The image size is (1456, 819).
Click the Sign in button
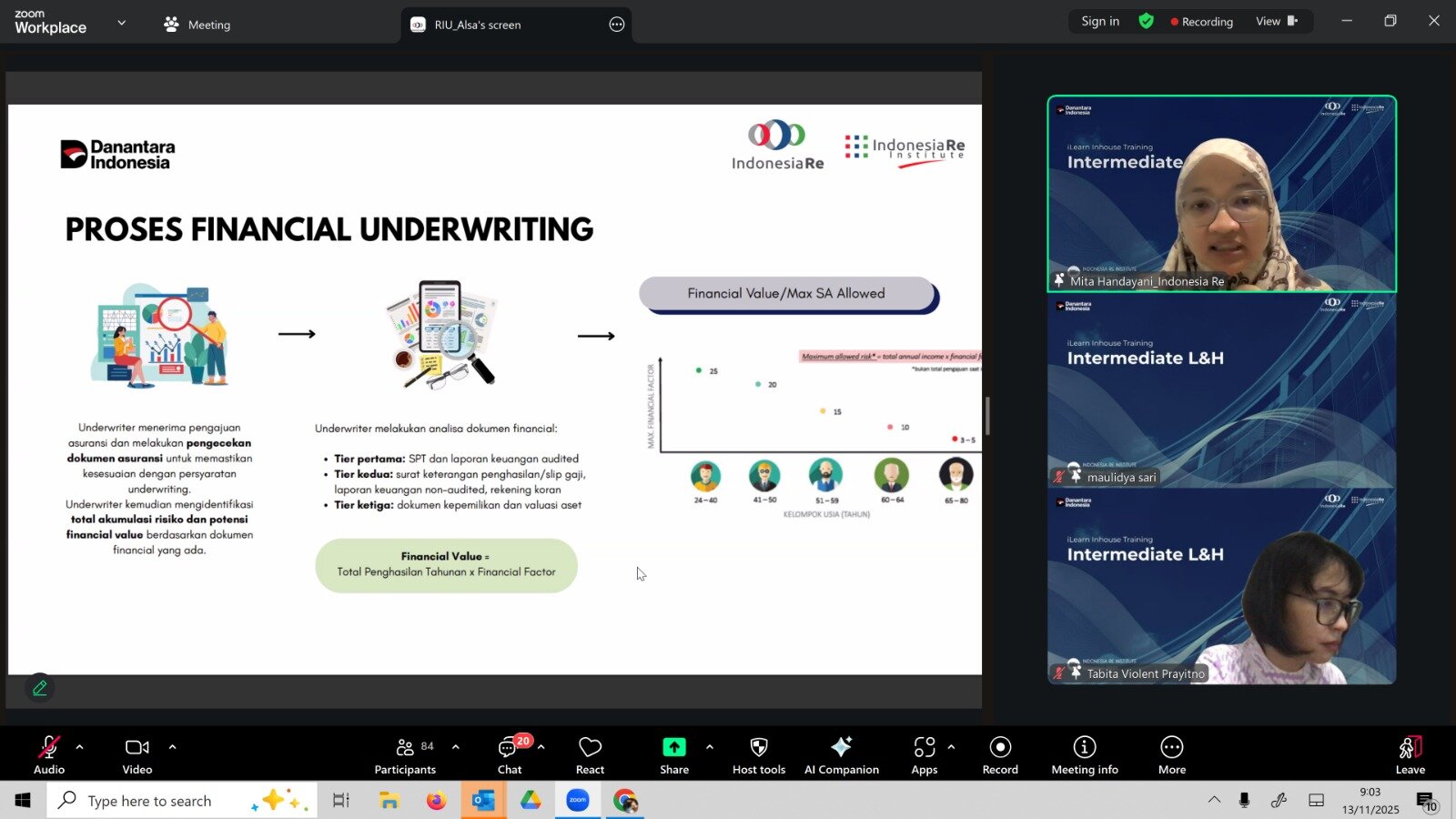(1100, 21)
